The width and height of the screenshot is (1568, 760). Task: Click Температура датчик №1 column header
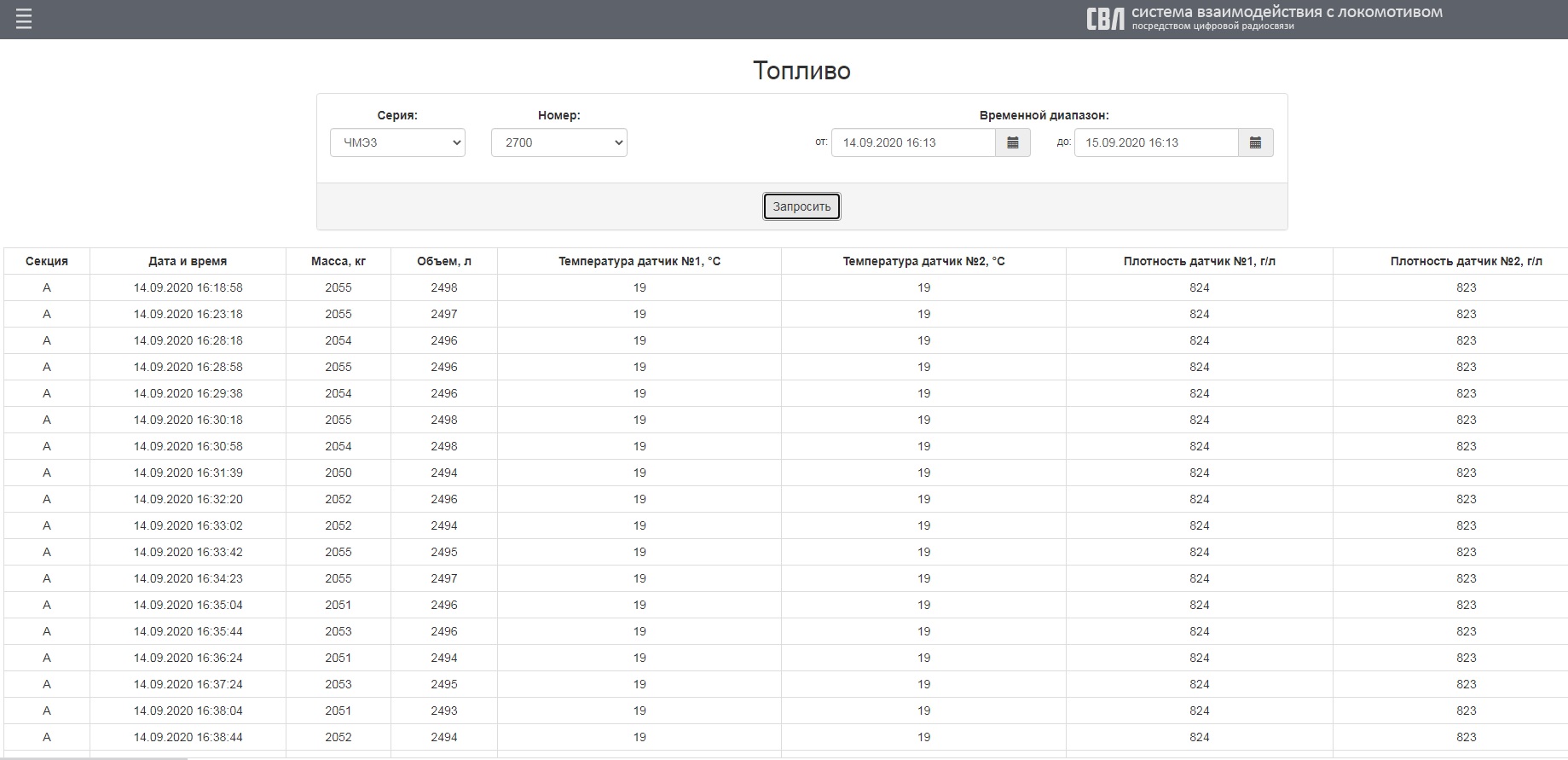coord(639,261)
